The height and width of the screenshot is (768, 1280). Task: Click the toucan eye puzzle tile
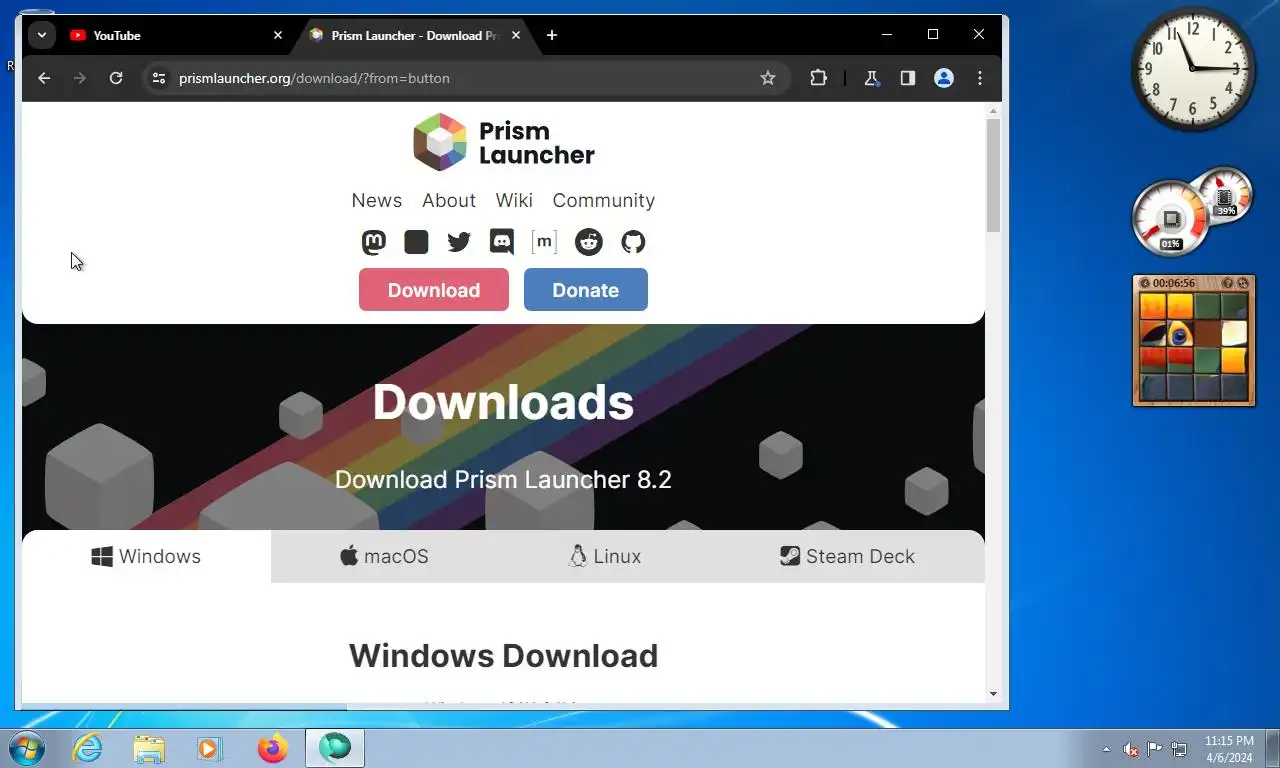point(1180,334)
